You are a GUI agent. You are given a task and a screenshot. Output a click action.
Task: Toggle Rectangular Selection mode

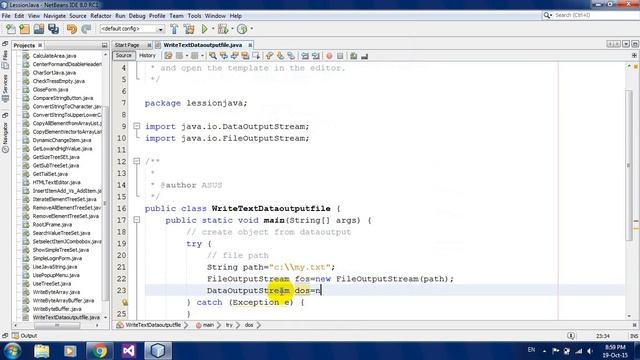point(256,56)
